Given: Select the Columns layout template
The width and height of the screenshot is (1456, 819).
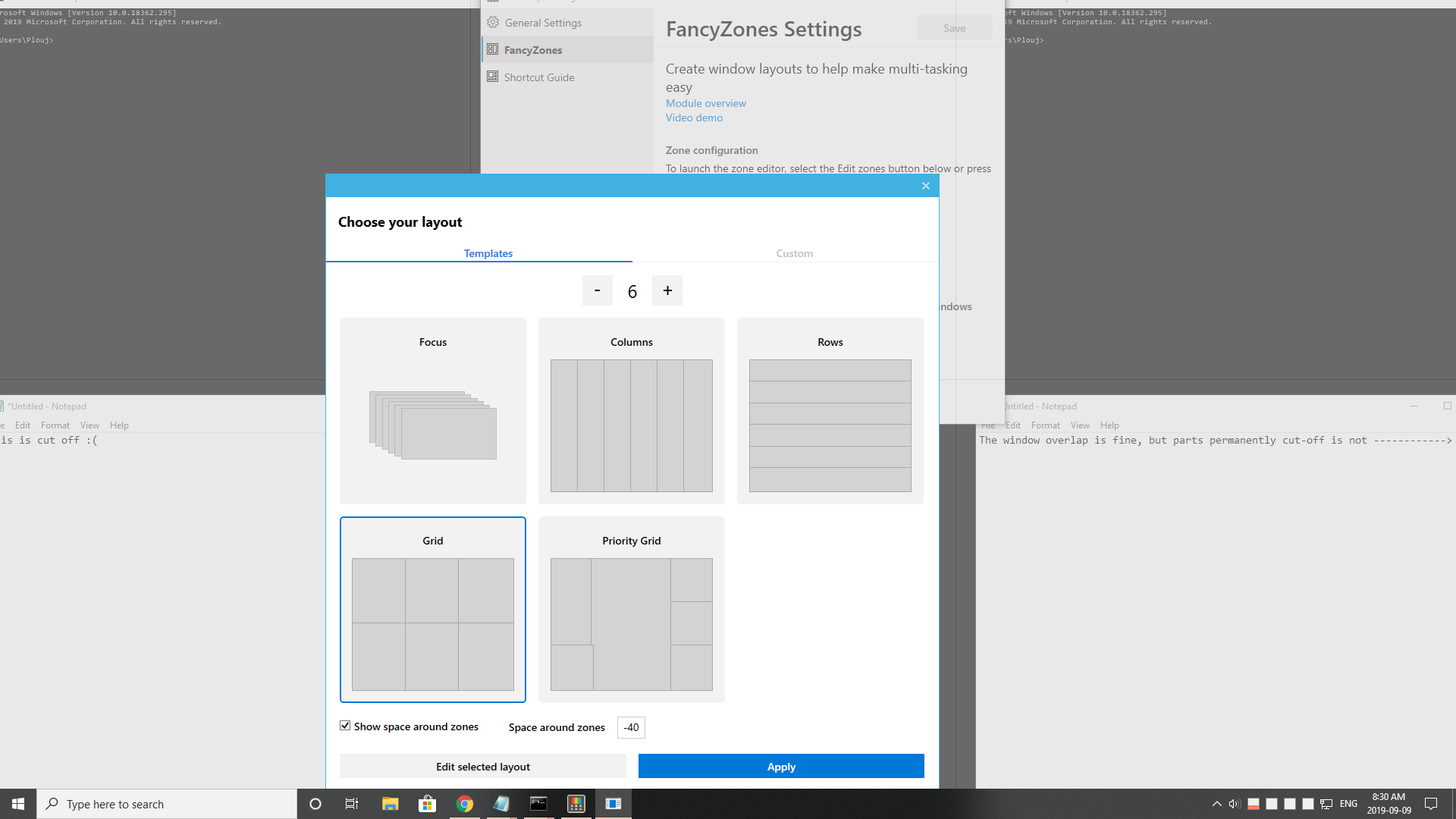Looking at the screenshot, I should (x=631, y=411).
